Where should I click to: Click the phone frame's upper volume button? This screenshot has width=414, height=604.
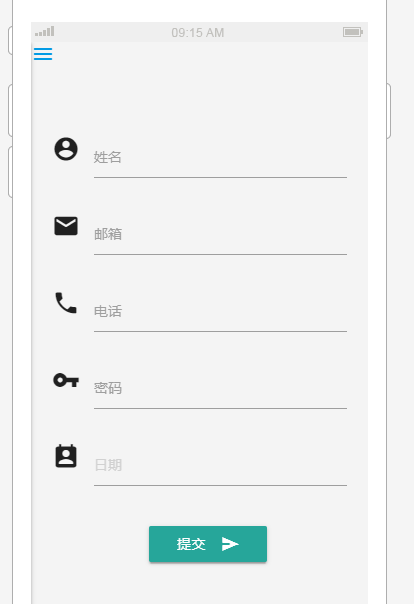(x=10, y=111)
